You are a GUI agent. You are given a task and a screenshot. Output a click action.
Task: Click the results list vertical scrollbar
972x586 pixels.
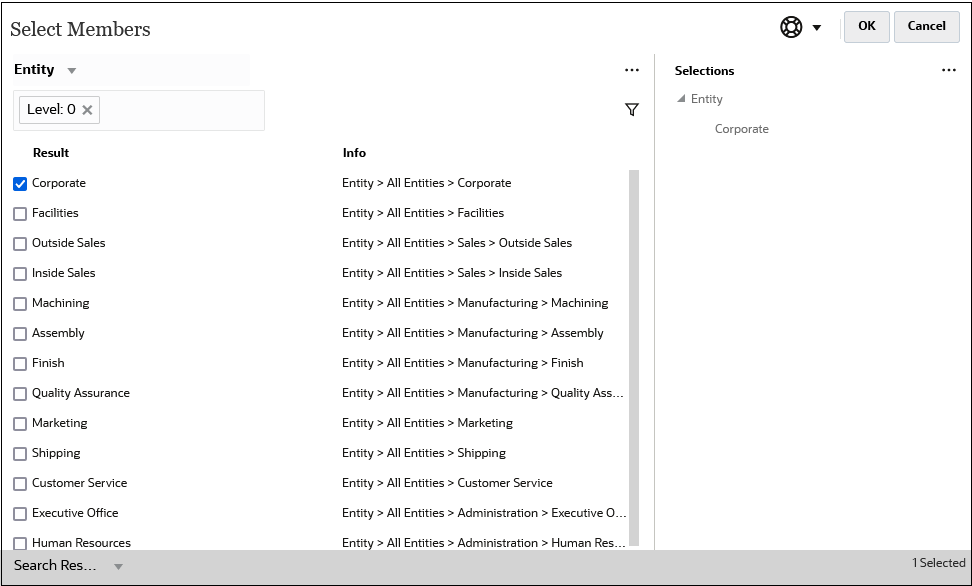(634, 358)
